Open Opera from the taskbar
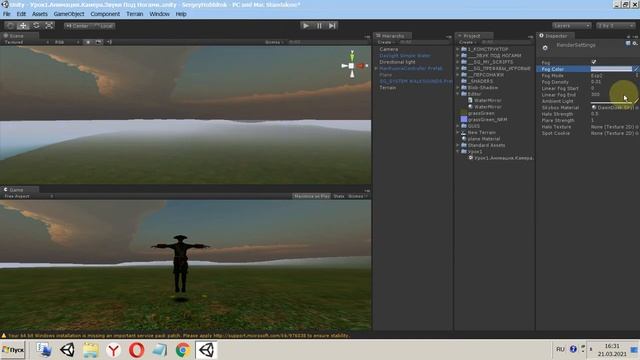 tap(137, 350)
